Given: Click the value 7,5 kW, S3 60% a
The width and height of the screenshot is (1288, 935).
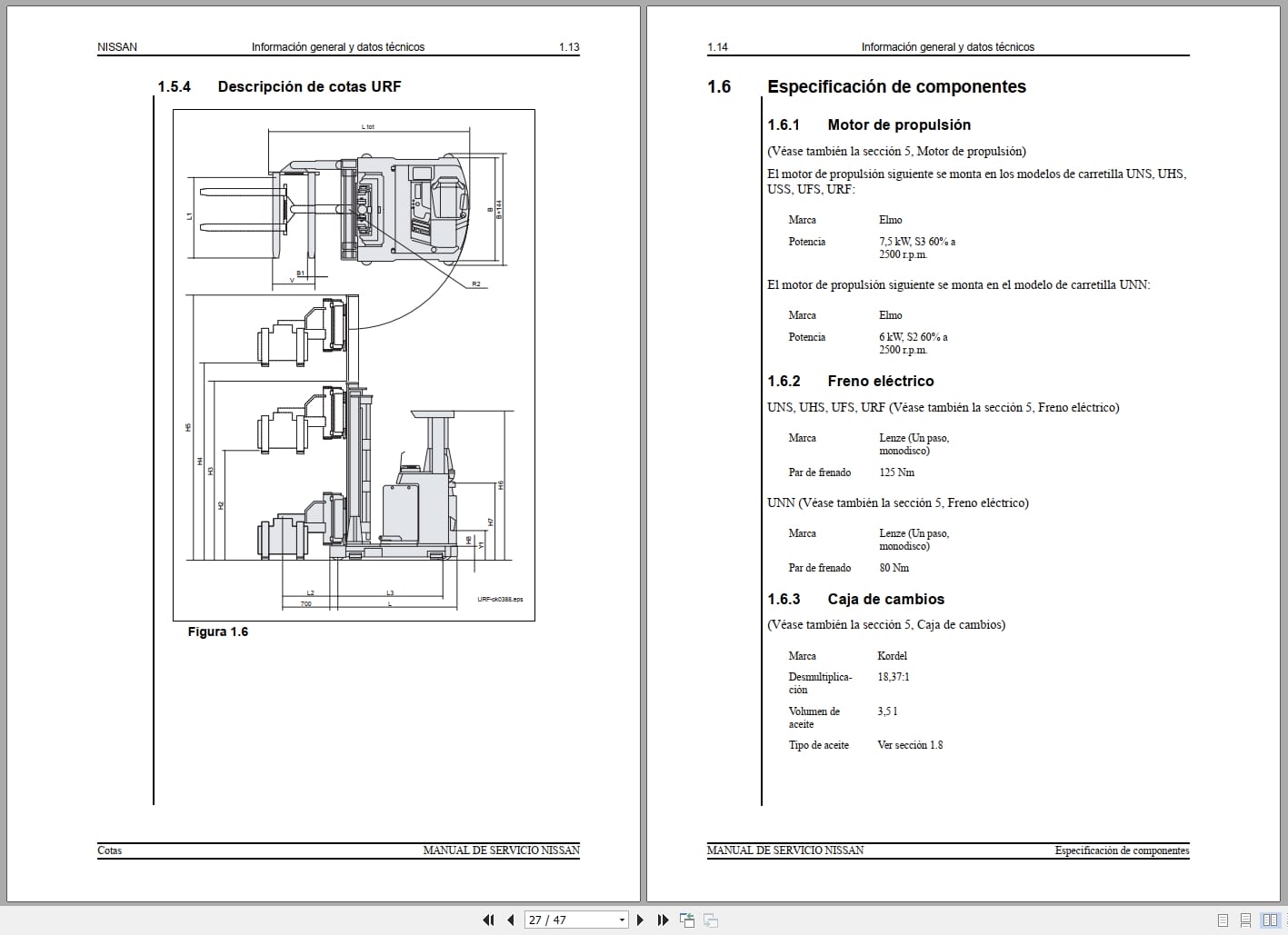Looking at the screenshot, I should (x=917, y=242).
